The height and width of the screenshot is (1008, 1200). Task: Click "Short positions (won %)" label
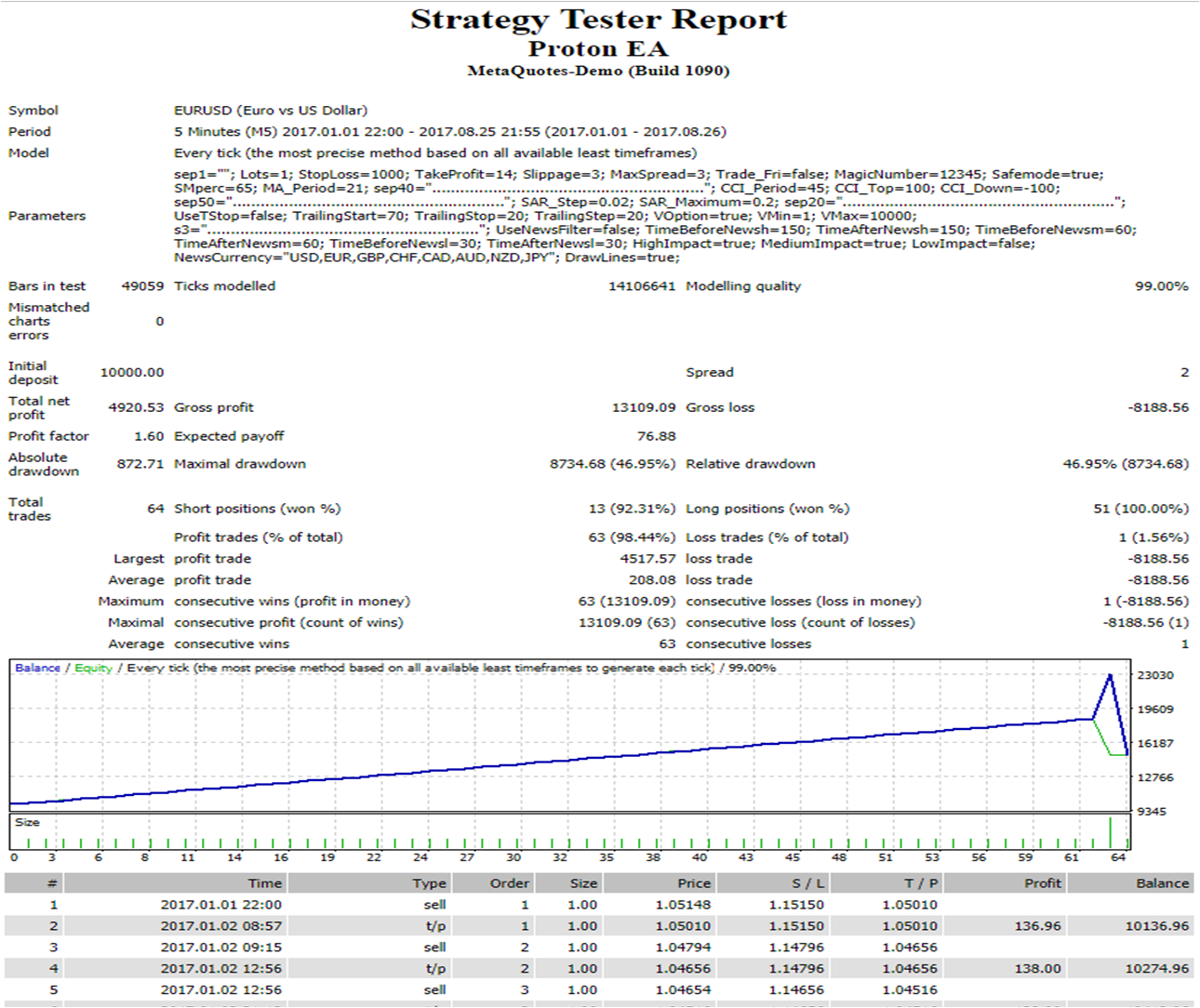point(258,510)
